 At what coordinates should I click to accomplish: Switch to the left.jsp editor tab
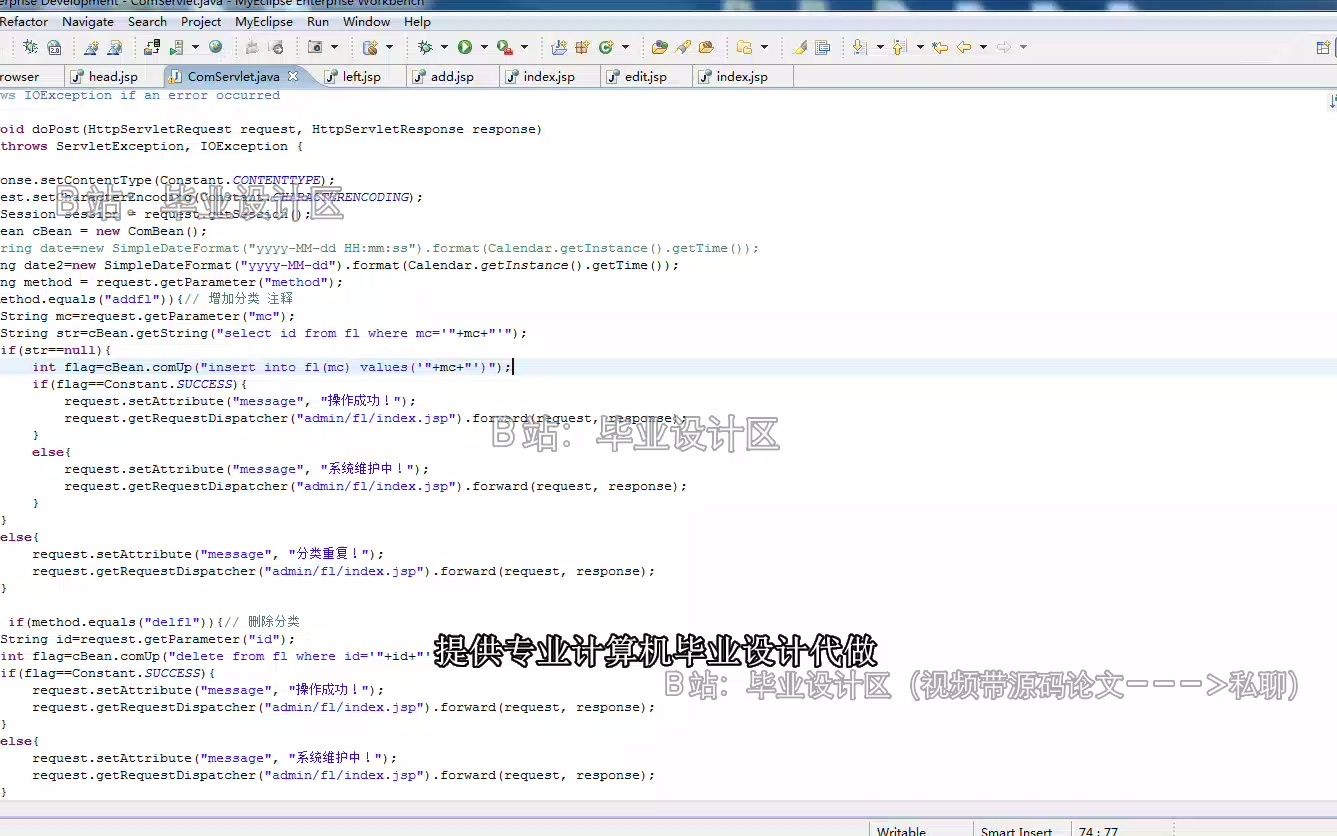(361, 76)
